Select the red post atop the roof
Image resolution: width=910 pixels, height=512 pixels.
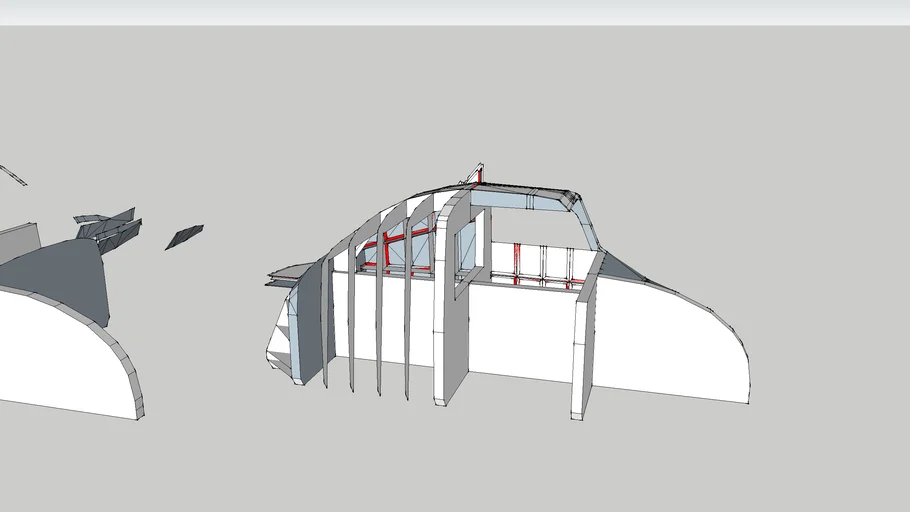tap(478, 176)
